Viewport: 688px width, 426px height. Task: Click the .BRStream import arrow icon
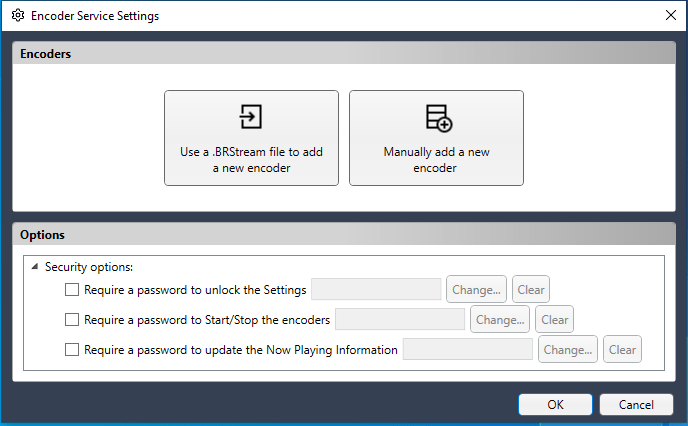[x=251, y=117]
